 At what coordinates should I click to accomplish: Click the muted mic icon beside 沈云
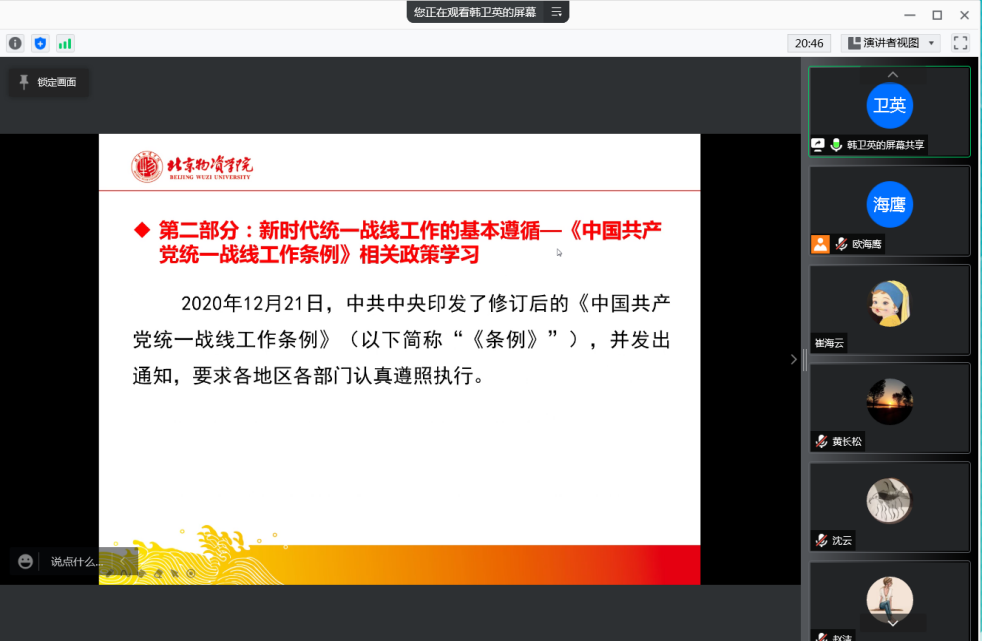821,540
